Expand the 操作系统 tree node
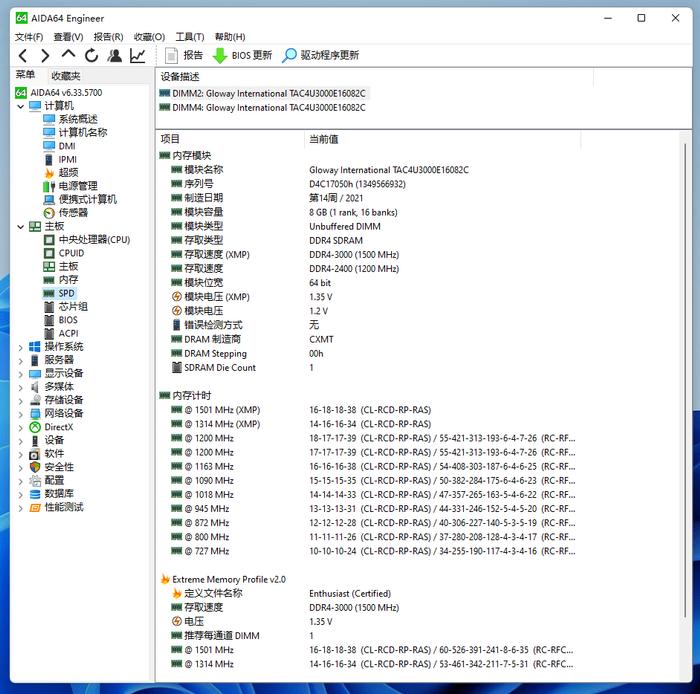This screenshot has height=694, width=700. coord(20,347)
